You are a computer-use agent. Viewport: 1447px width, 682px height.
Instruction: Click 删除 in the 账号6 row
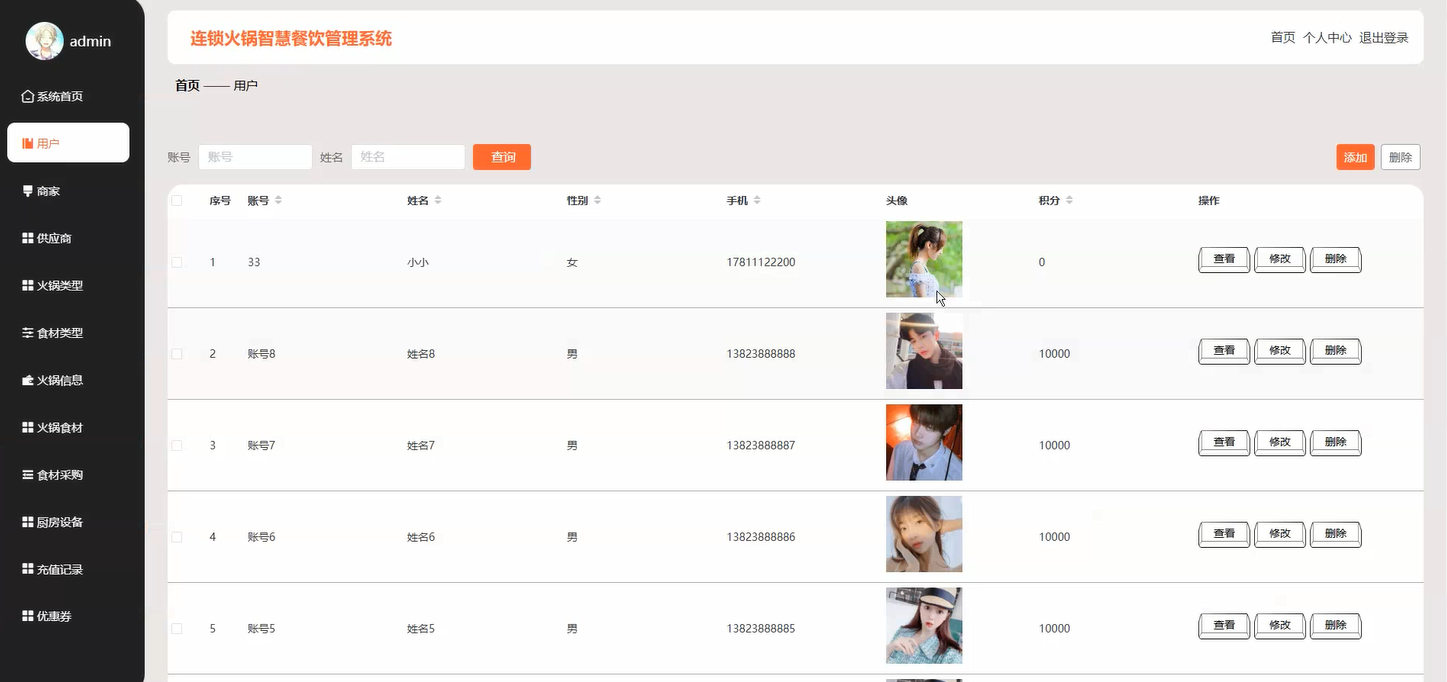coord(1336,535)
